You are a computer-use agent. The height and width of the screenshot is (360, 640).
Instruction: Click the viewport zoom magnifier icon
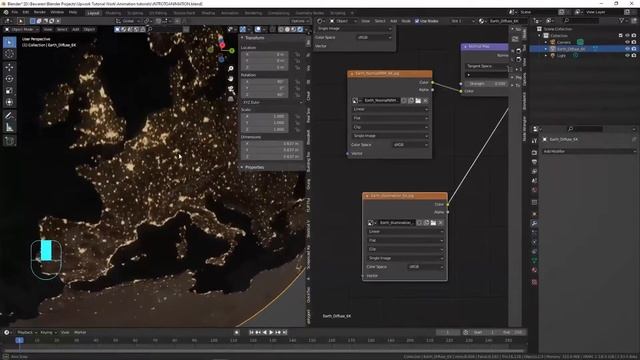click(x=231, y=69)
